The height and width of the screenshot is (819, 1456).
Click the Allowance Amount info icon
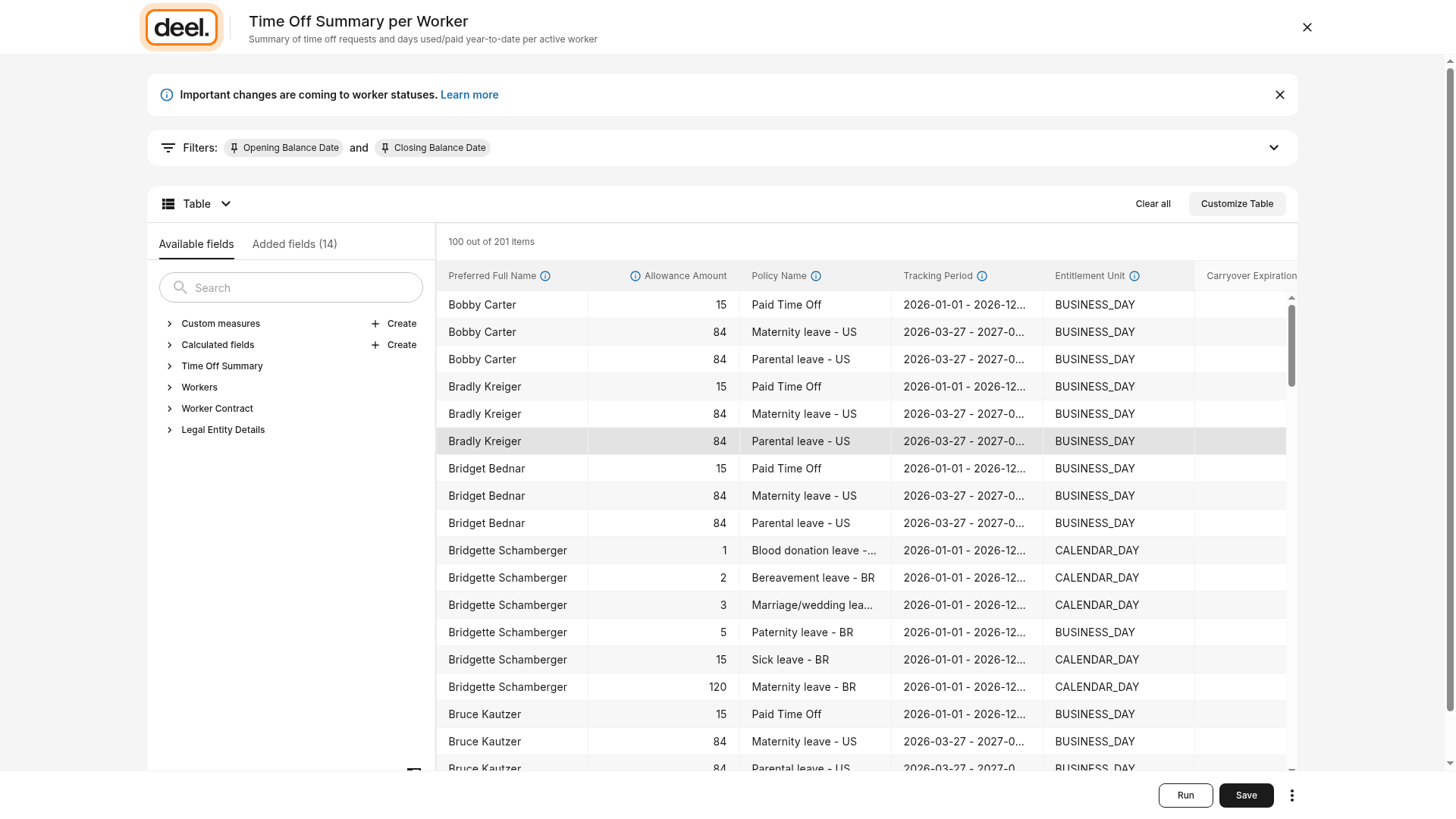[x=635, y=276]
